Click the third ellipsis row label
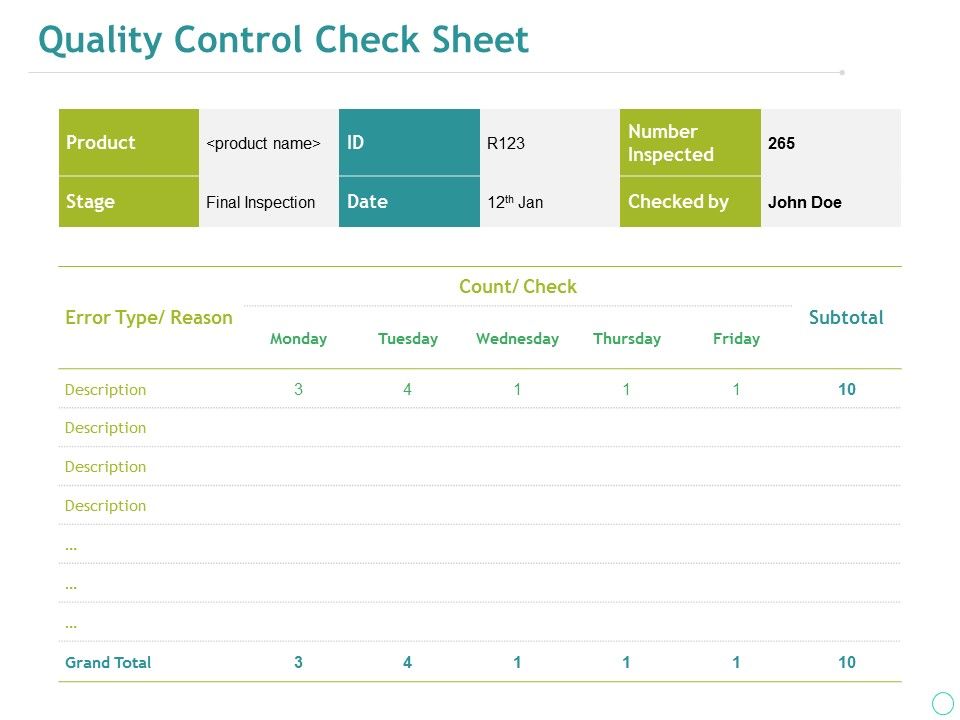The width and height of the screenshot is (960, 720). point(71,626)
